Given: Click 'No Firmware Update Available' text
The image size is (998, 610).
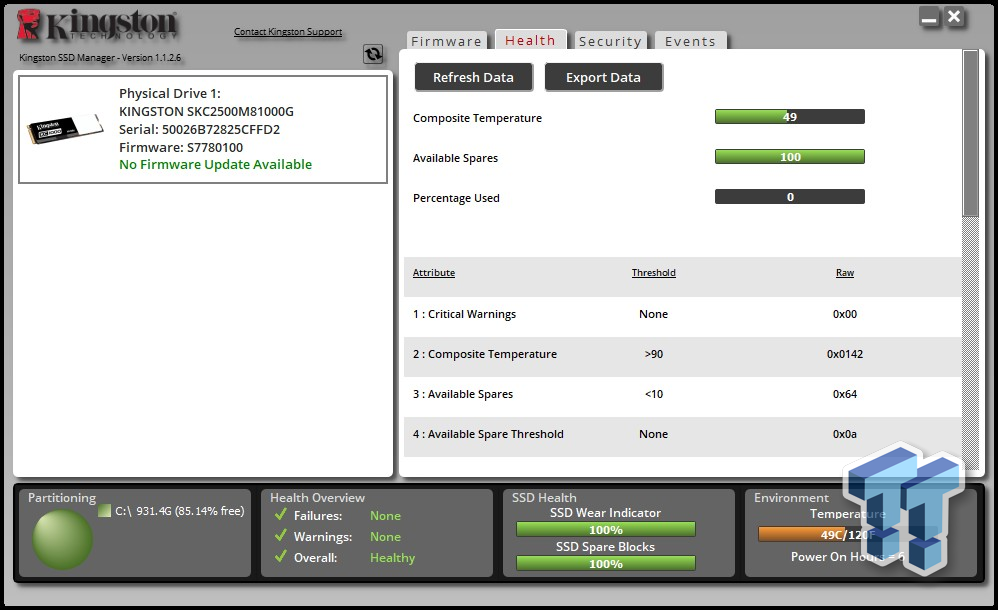Looking at the screenshot, I should pos(215,164).
